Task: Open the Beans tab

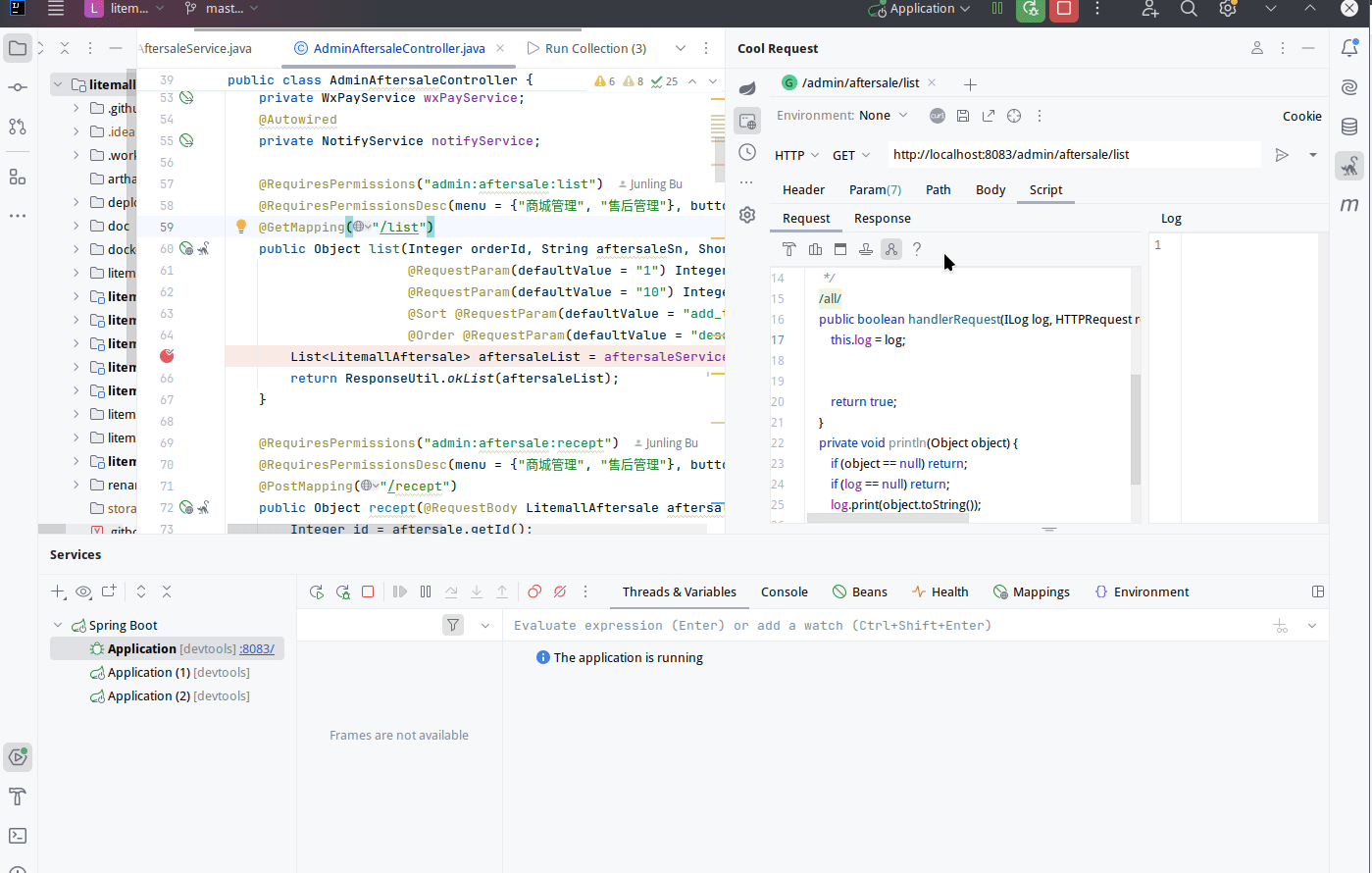Action: click(860, 591)
